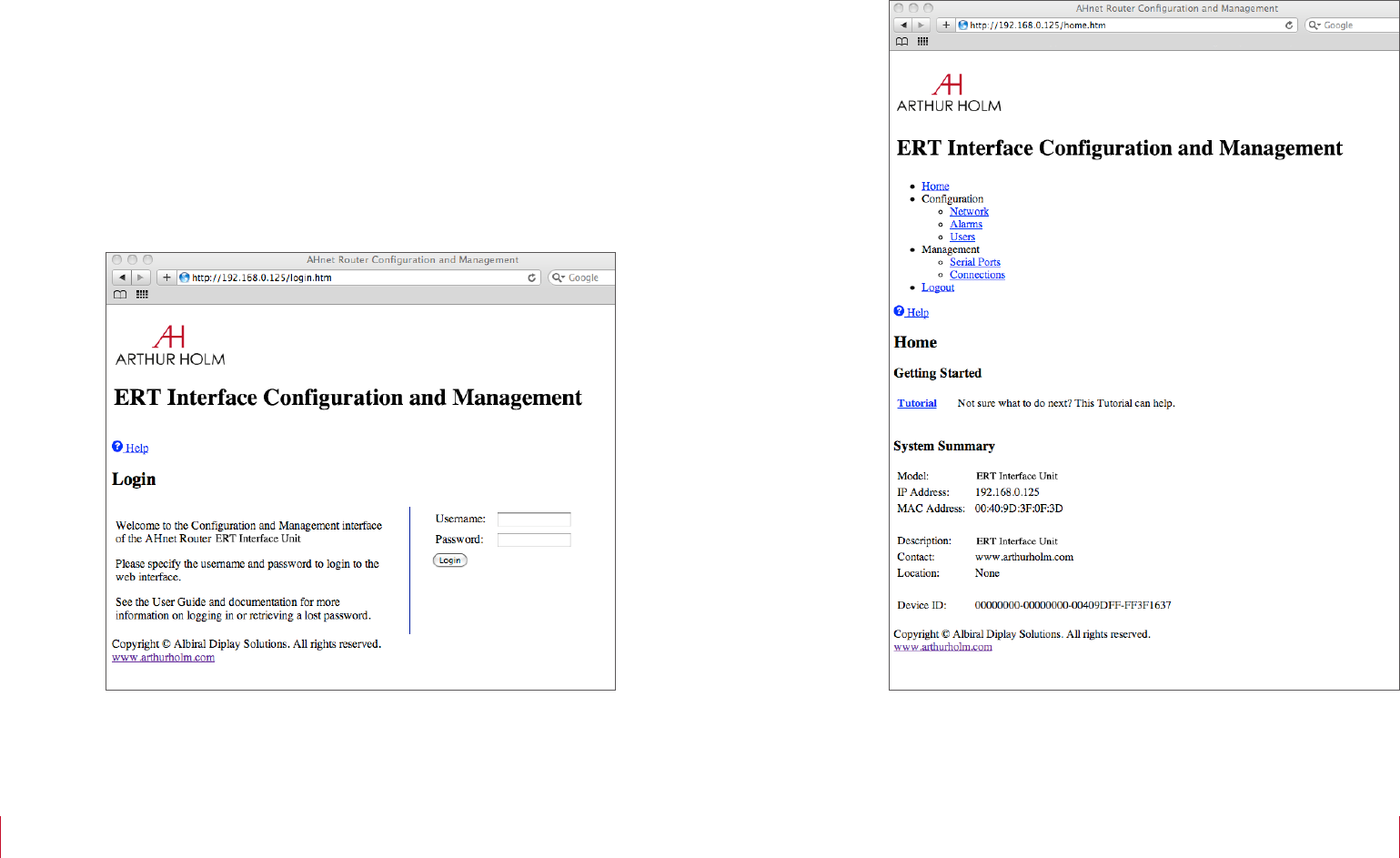Viewport: 1400px width, 858px height.
Task: Focus Google search box in login window
Action: (582, 278)
